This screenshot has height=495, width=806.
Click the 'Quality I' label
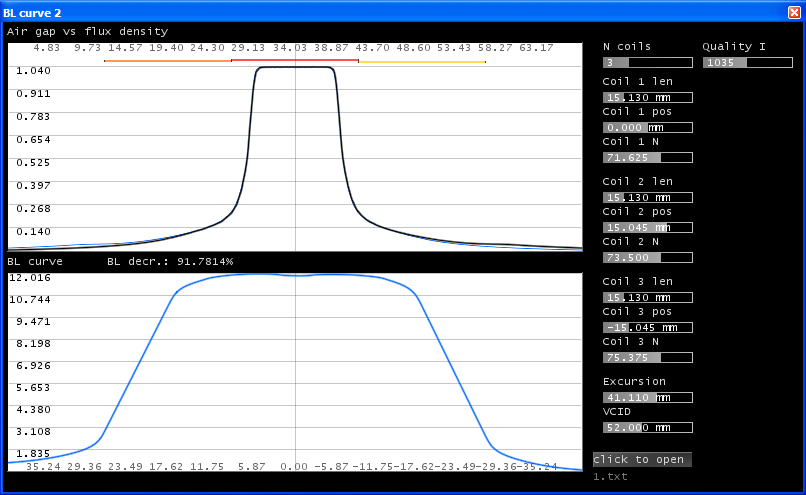734,47
